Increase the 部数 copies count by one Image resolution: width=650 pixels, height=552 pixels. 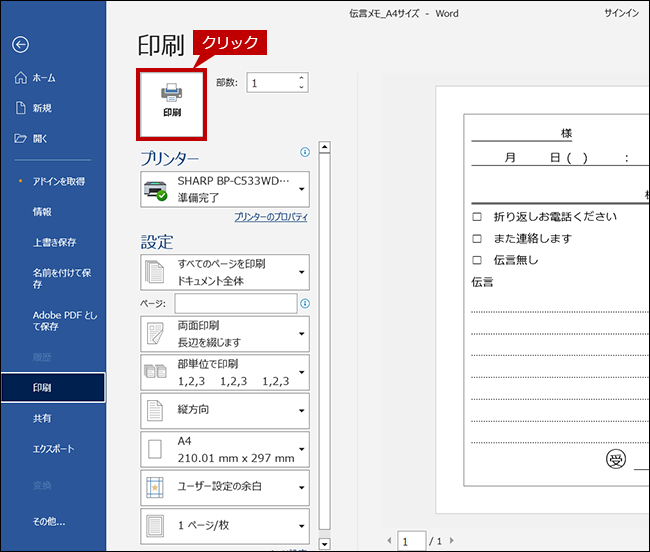[302, 78]
